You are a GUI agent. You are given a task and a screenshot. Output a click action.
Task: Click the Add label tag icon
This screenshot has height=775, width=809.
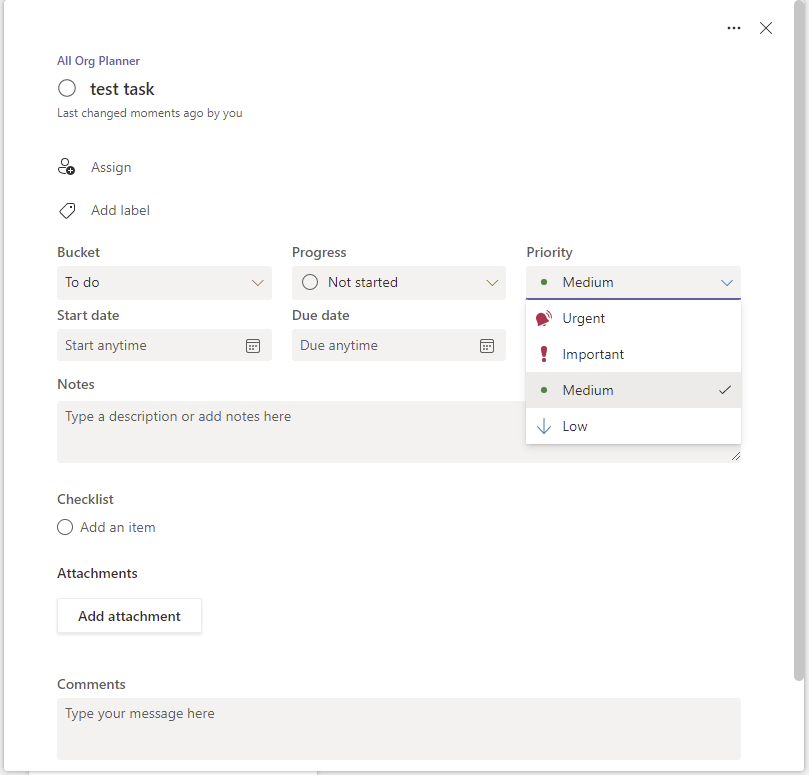click(x=67, y=211)
